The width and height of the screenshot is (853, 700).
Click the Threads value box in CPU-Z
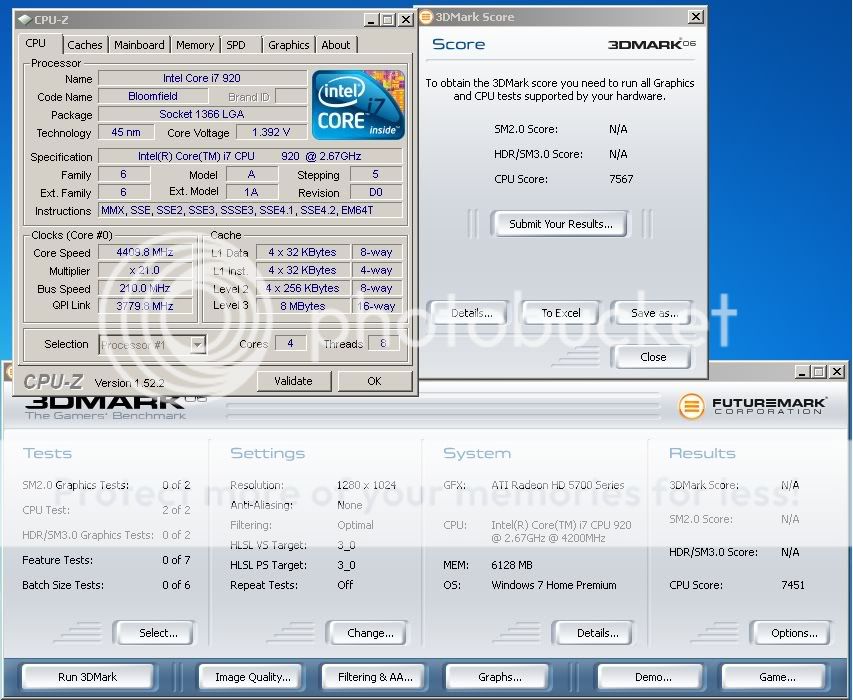[383, 343]
